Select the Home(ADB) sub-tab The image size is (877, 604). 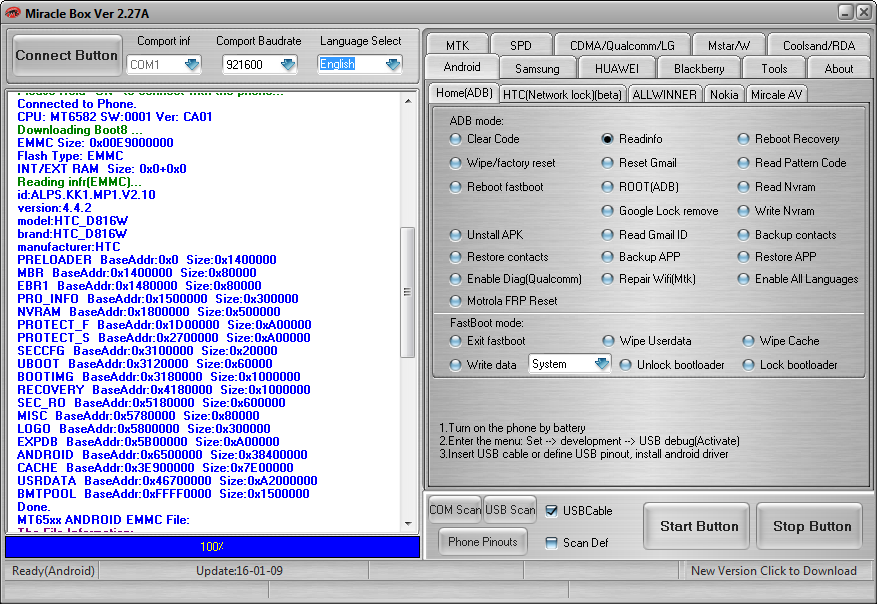point(464,93)
